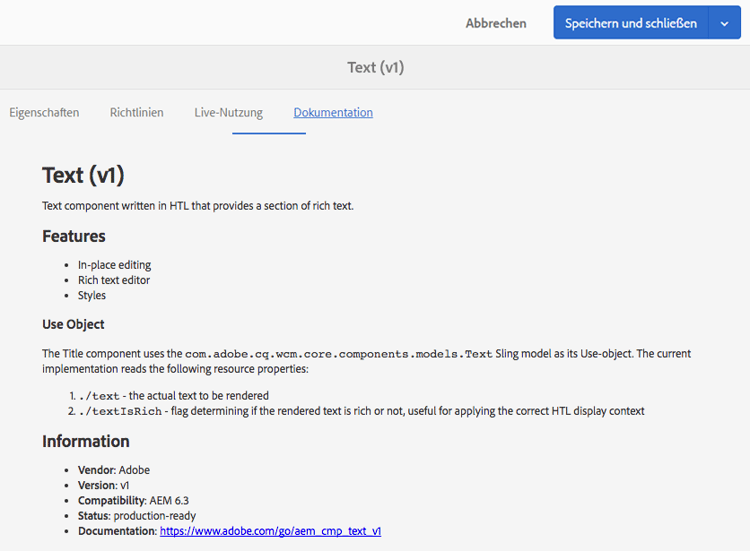Image resolution: width=750 pixels, height=551 pixels.
Task: Expand the save options dropdown chevron
Action: pos(724,22)
